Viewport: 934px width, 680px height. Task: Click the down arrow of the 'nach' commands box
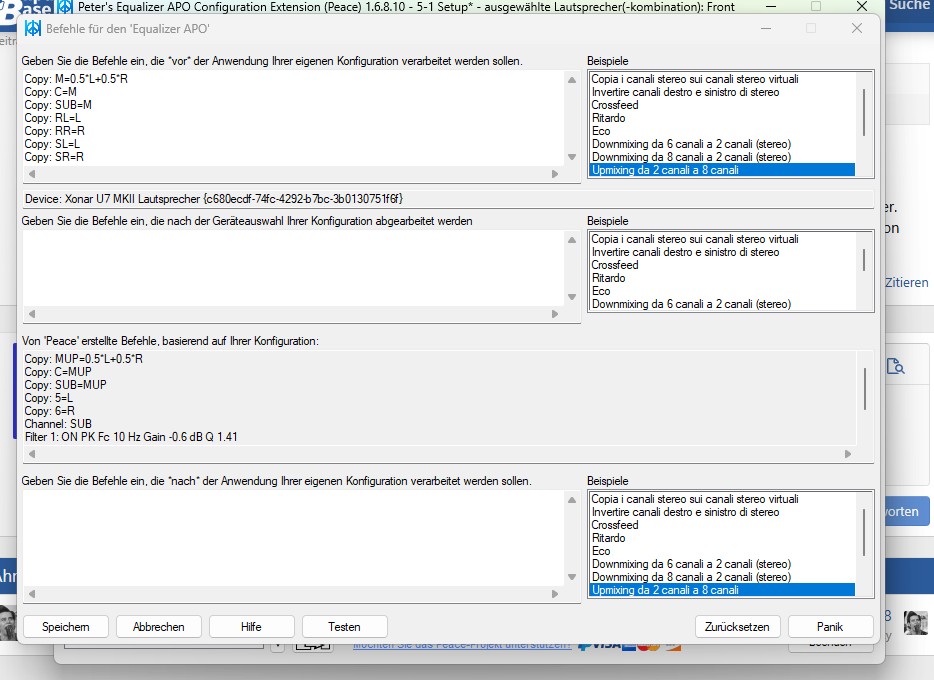[572, 576]
